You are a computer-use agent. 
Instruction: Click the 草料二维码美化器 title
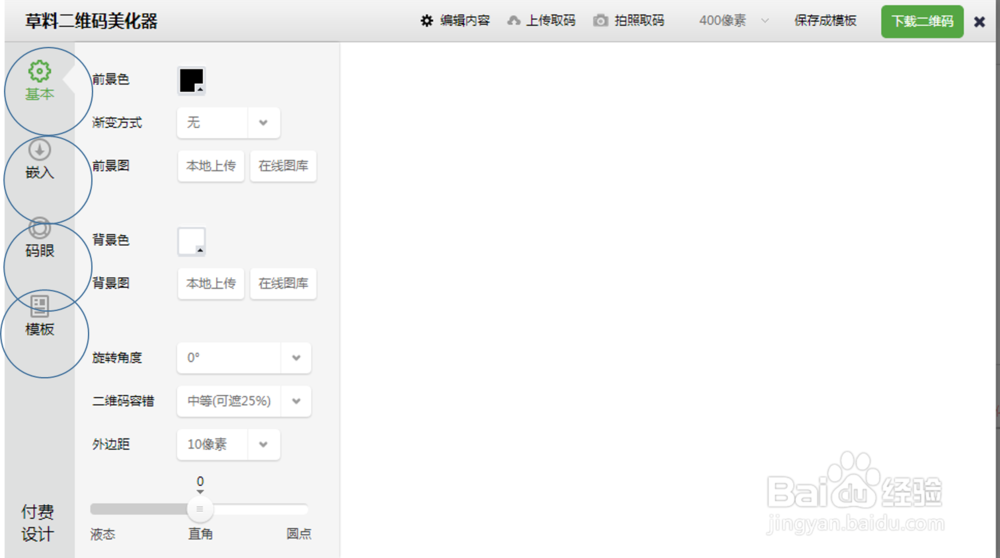91,21
